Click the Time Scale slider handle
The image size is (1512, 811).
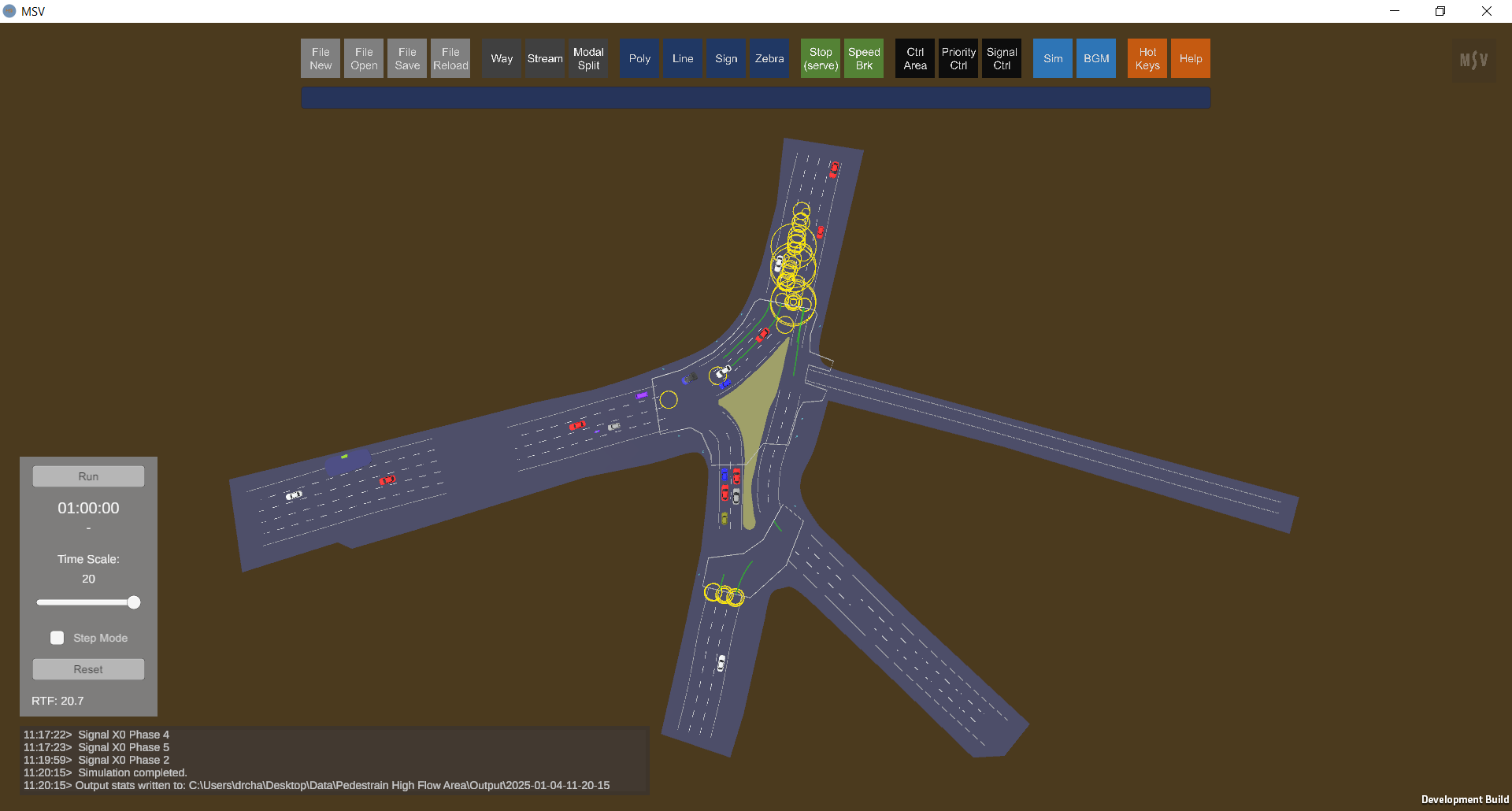pos(134,602)
